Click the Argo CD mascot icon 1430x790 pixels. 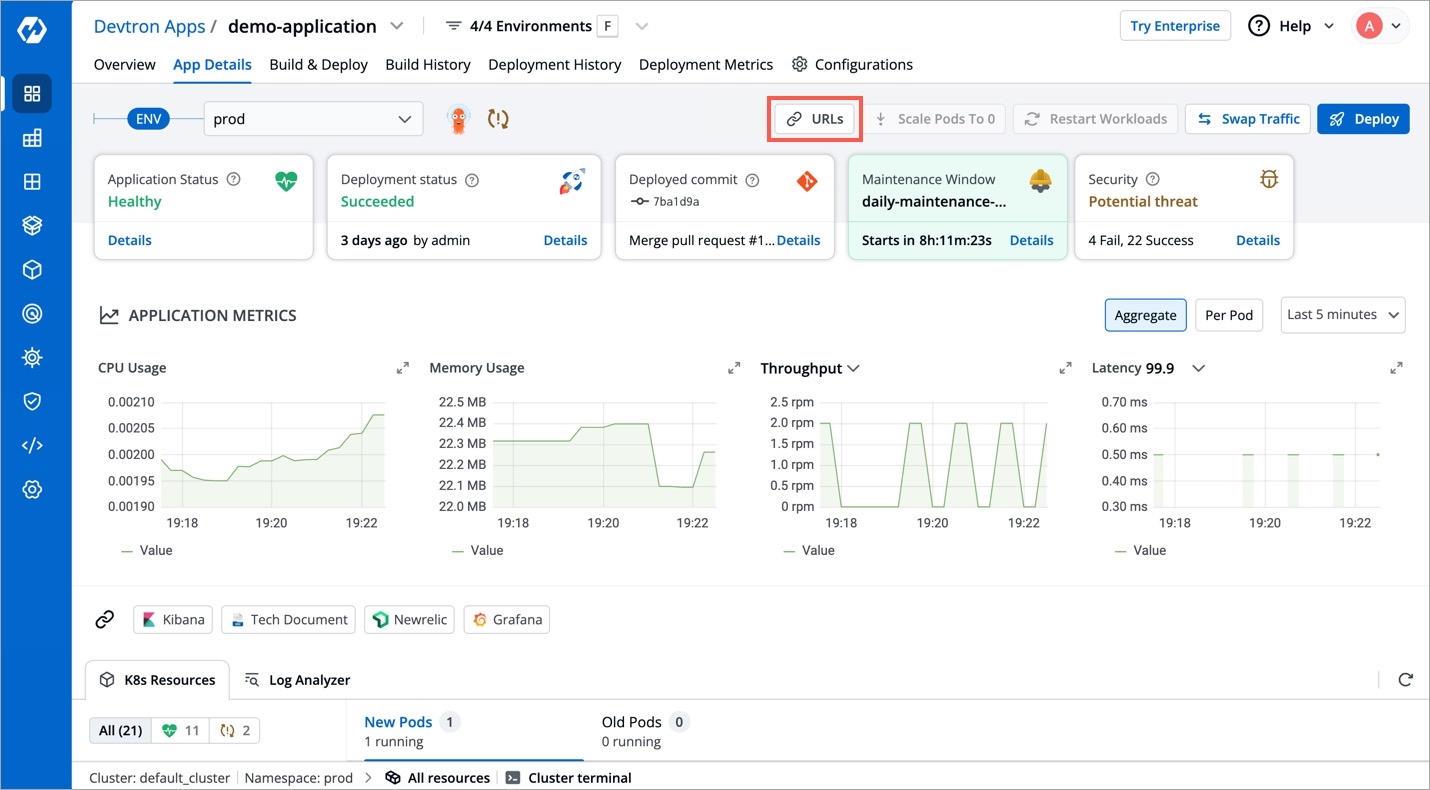coord(459,119)
